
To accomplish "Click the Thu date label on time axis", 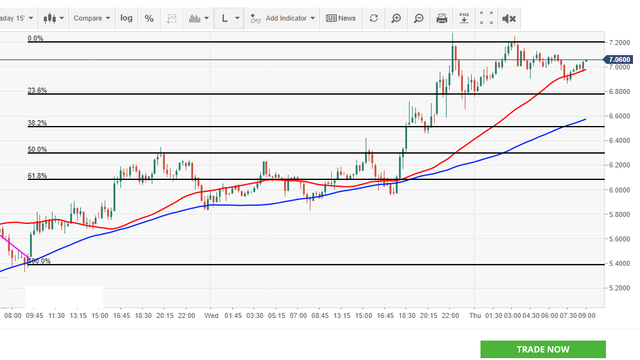I will coord(475,316).
